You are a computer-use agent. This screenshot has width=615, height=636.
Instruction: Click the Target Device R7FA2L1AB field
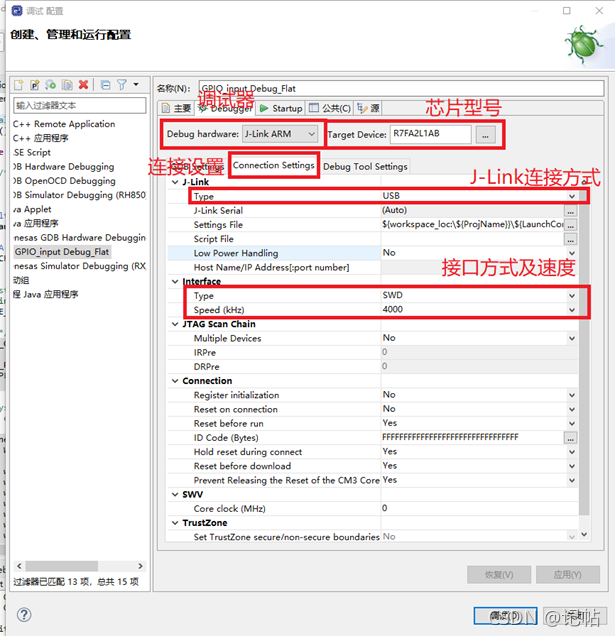[430, 134]
